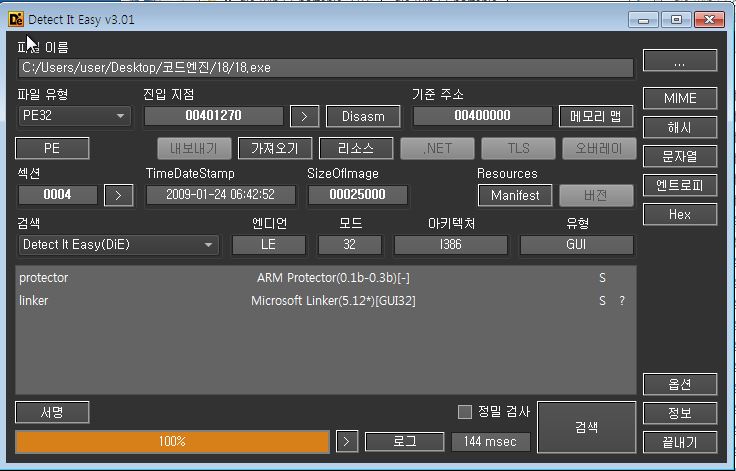This screenshot has width=736, height=471.
Task: Select ARM Protector(0.1b-0.3b)[-] result row
Action: click(325, 278)
